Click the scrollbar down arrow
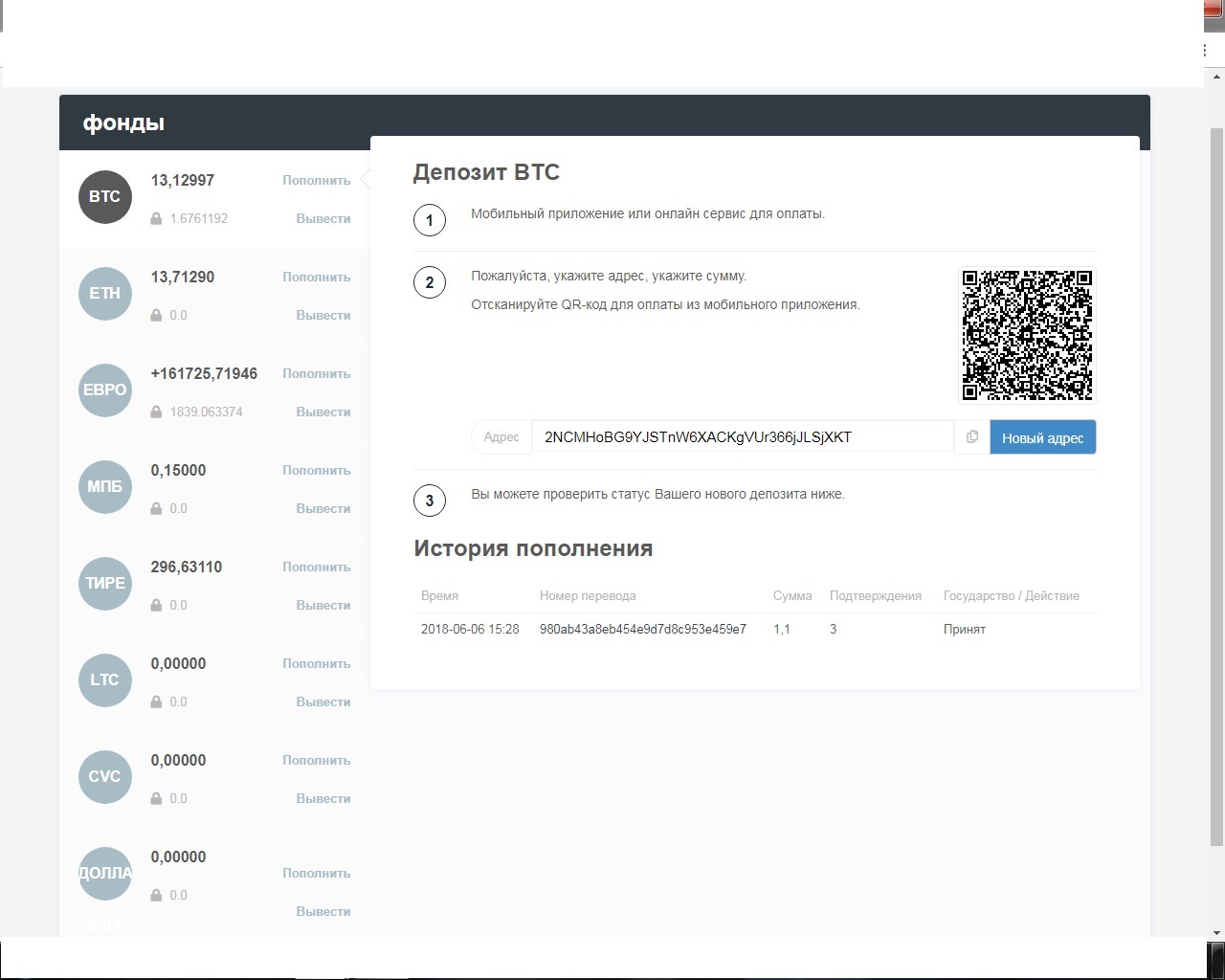This screenshot has width=1225, height=980. 1216,933
